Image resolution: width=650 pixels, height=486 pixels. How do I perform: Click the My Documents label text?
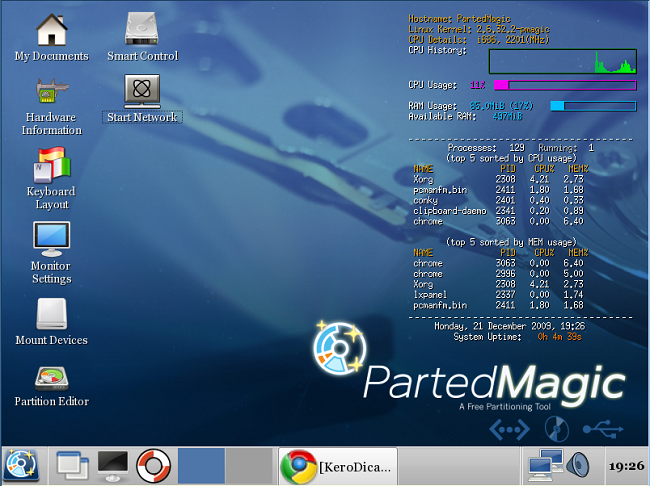[52, 56]
